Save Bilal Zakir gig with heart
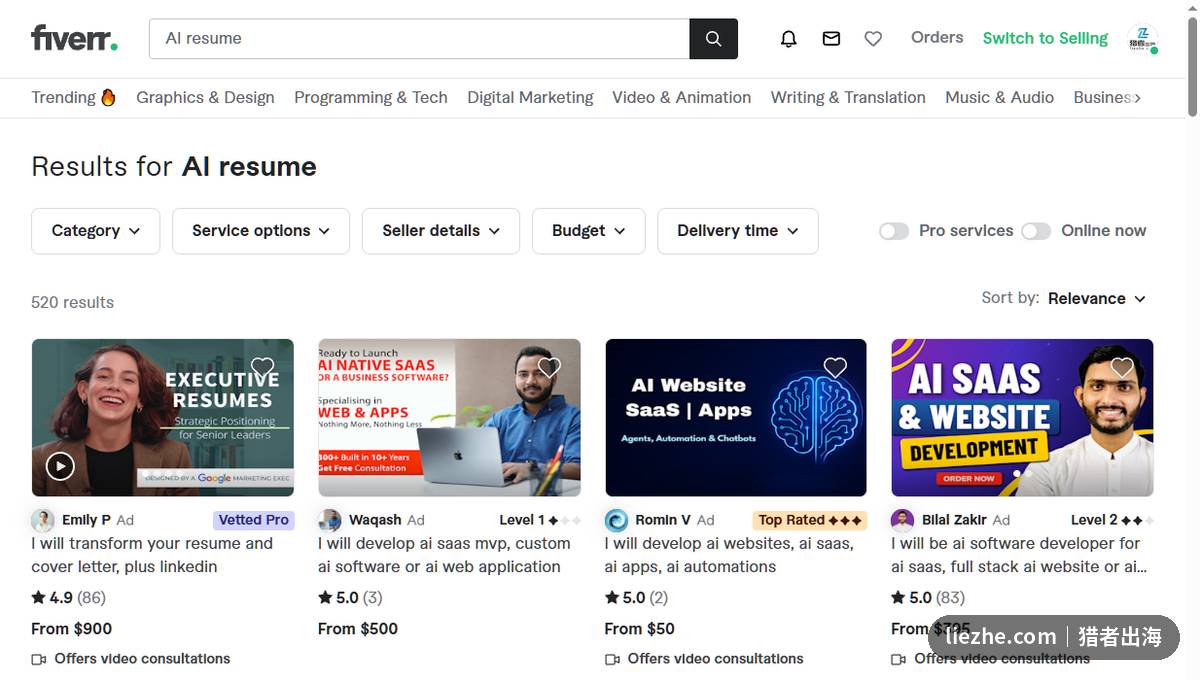 (1122, 367)
